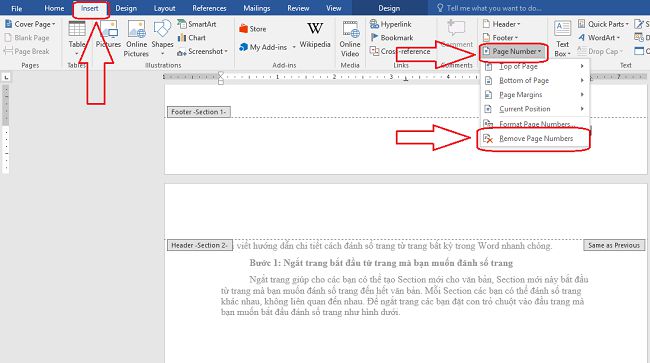This screenshot has width=650, height=363.
Task: Insert a Text Box
Action: (563, 39)
